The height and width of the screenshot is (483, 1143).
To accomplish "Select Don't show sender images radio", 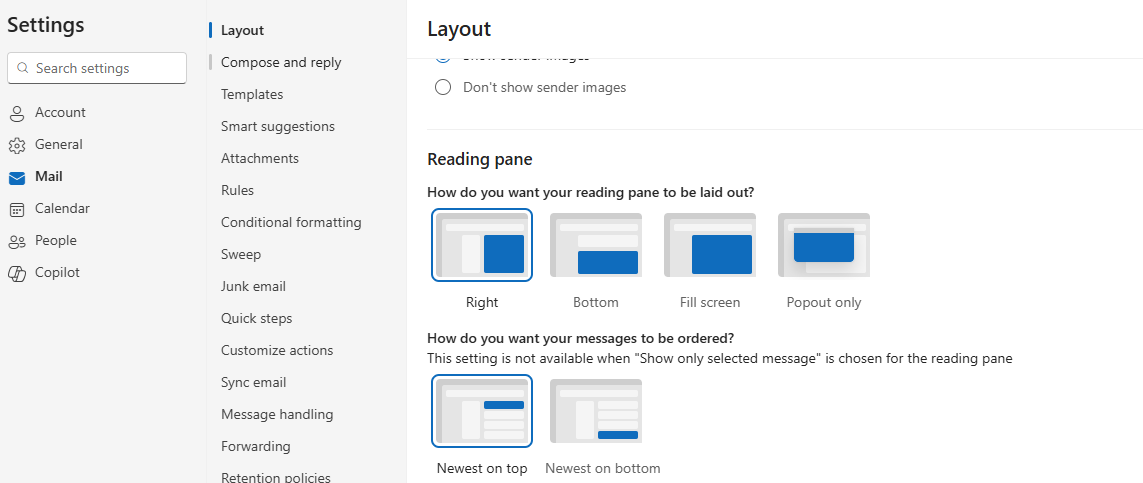I will coord(442,88).
